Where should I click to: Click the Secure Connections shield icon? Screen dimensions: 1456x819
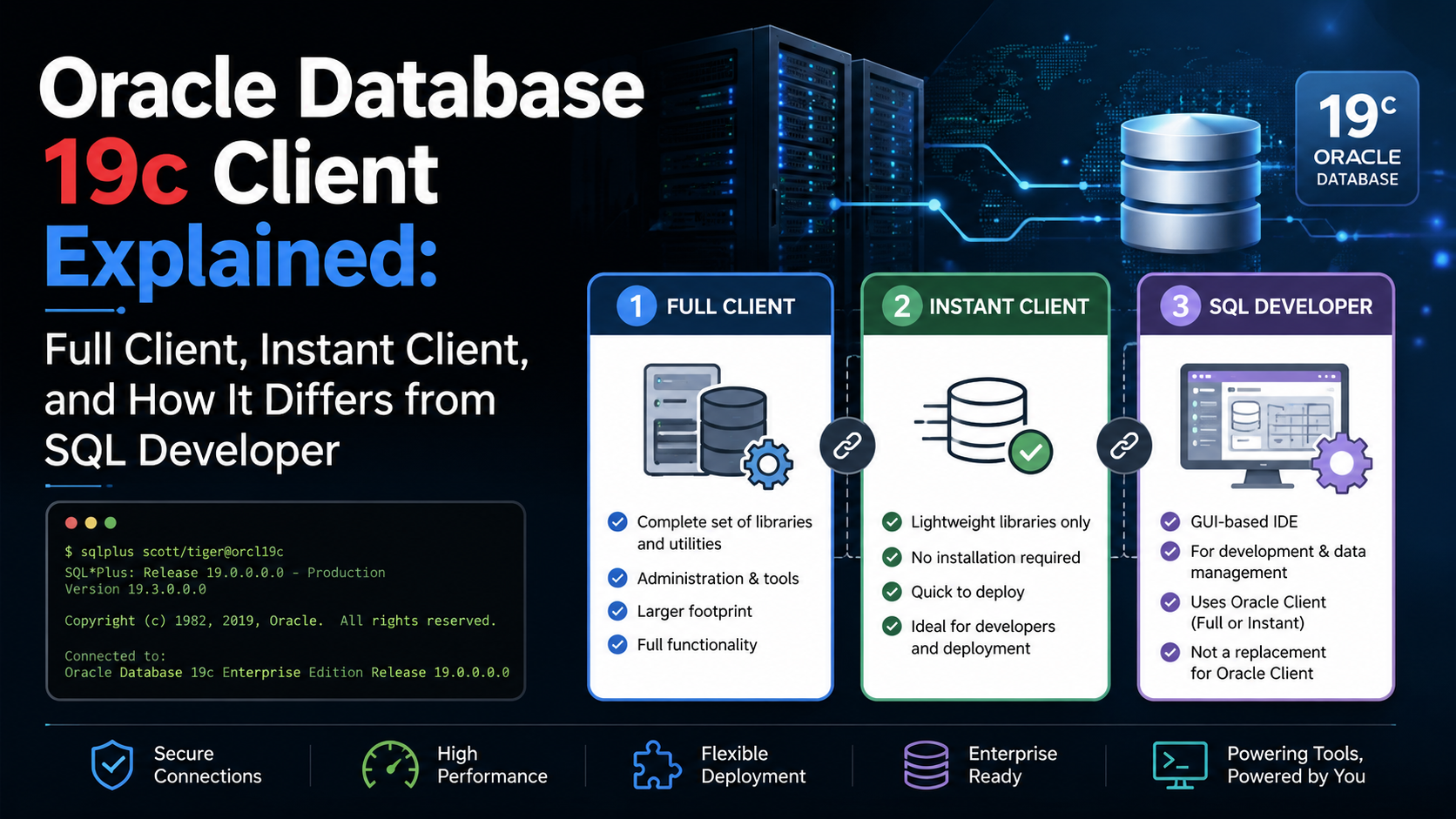coord(112,765)
